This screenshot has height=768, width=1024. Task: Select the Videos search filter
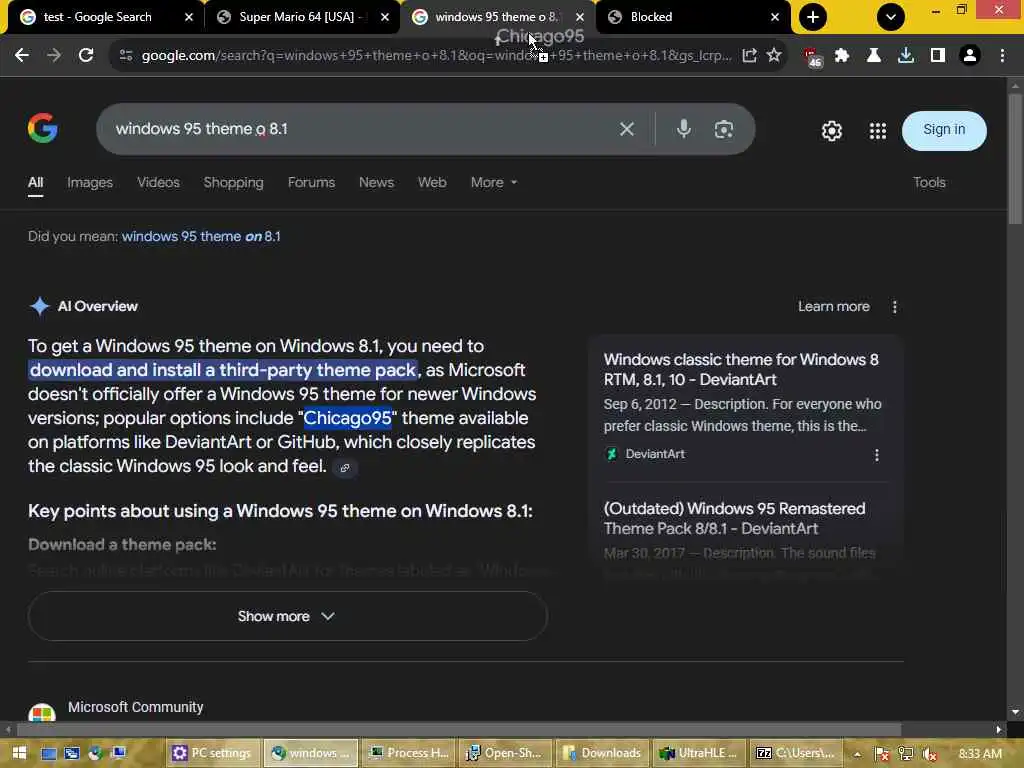(158, 183)
